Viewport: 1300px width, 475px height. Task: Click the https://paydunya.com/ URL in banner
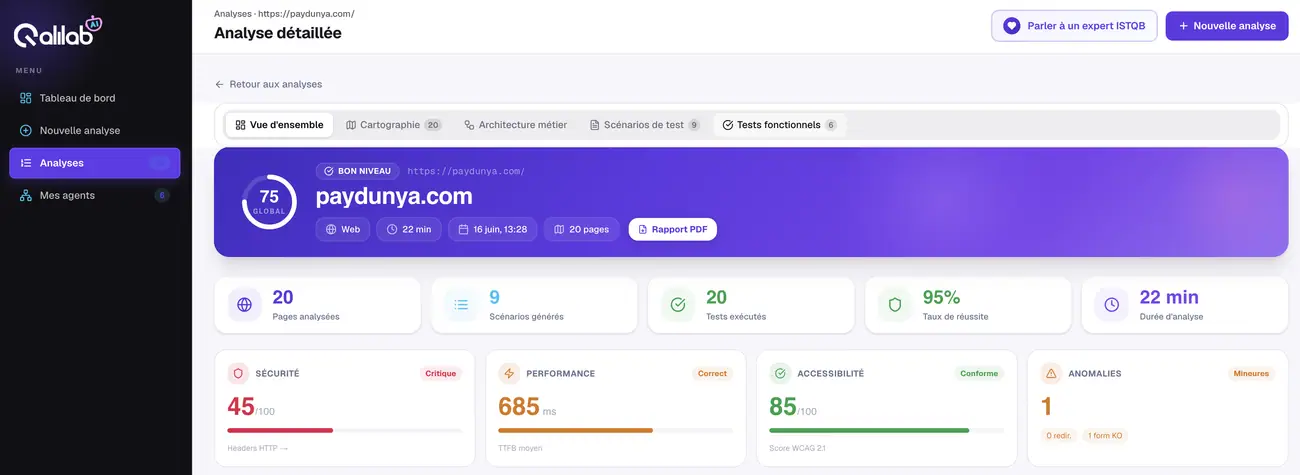coord(466,171)
